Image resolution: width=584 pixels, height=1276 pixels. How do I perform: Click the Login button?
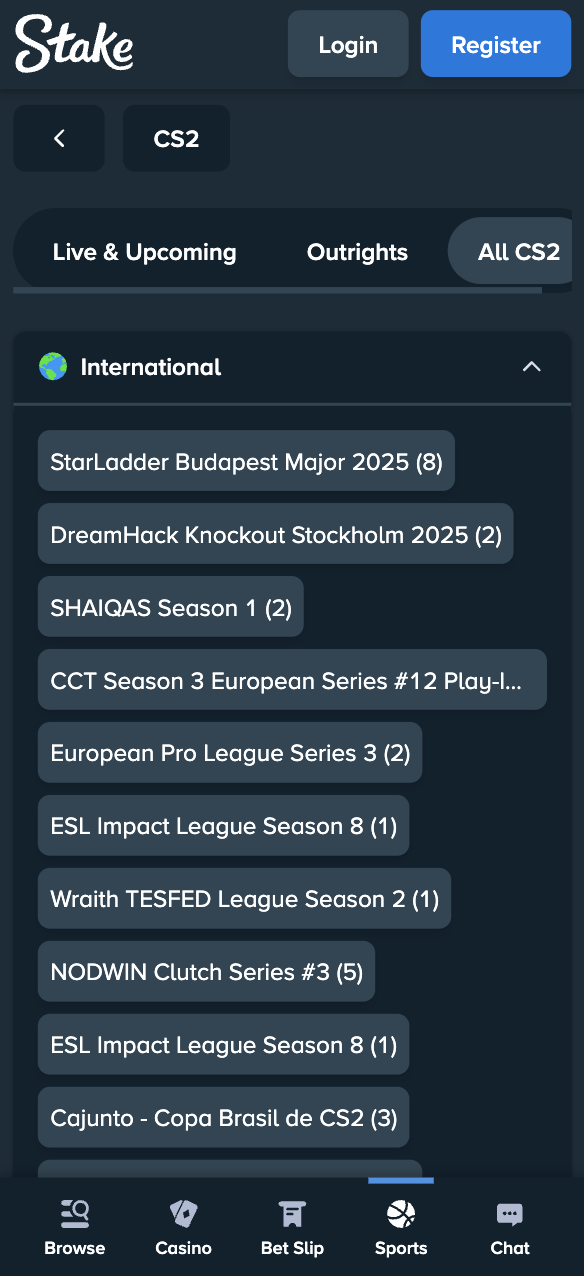click(347, 43)
